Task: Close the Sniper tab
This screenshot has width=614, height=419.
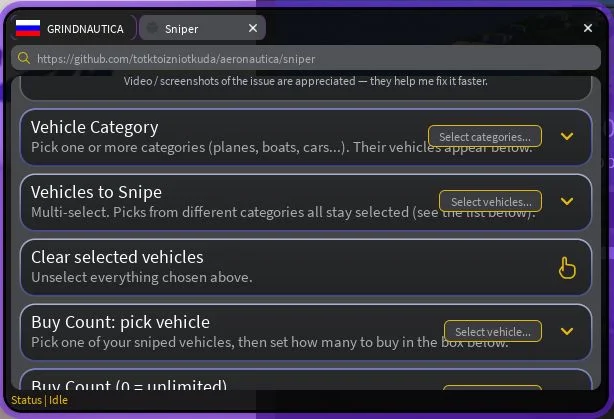Action: click(253, 28)
